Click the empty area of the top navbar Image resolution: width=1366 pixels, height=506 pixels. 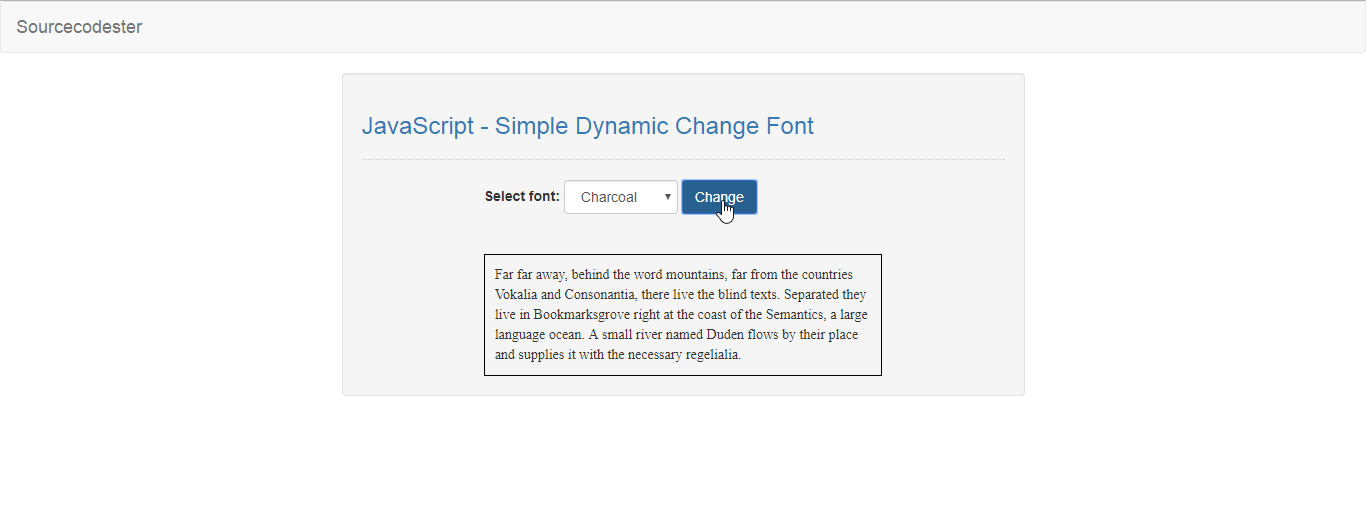pyautogui.click(x=750, y=27)
